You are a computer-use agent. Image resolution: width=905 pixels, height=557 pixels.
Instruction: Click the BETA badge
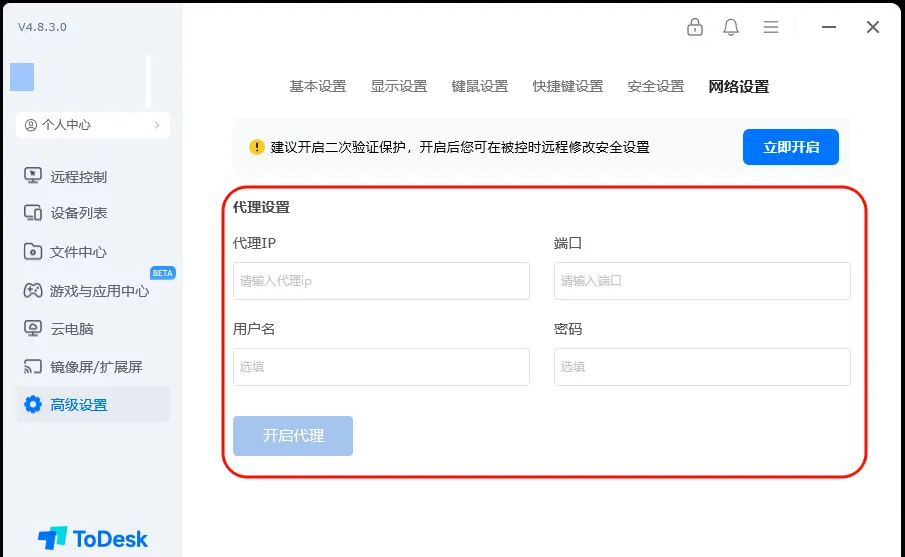coord(163,273)
